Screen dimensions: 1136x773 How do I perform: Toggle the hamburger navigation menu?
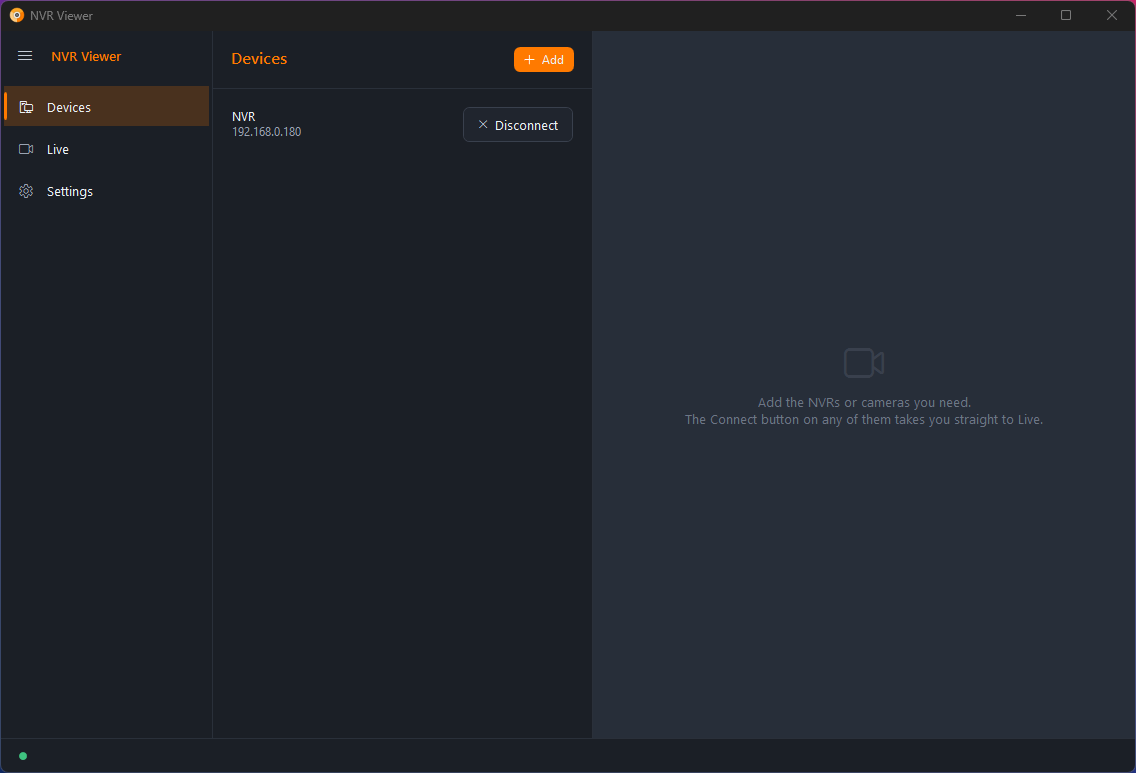point(25,56)
